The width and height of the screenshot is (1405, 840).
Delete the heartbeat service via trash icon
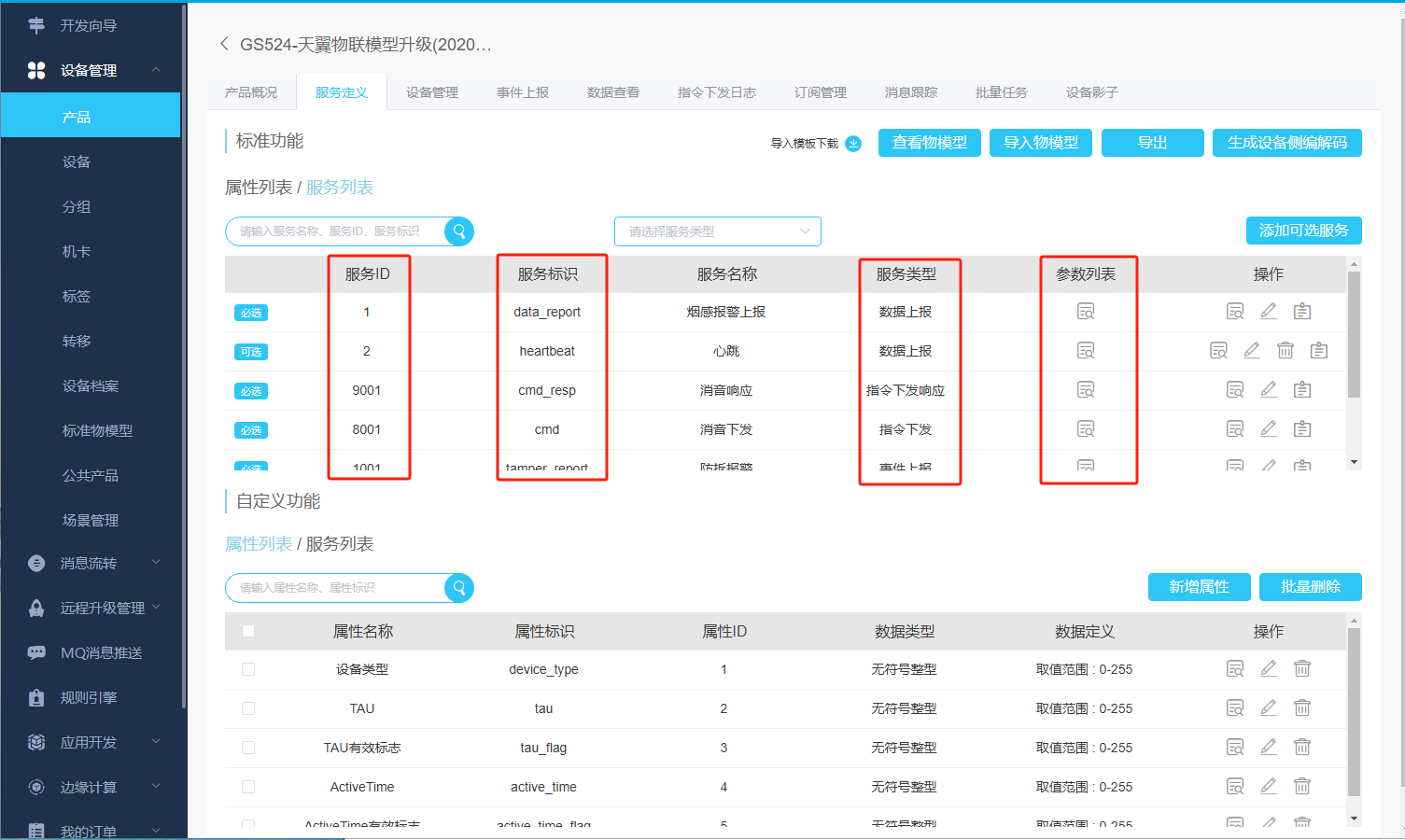point(1286,351)
